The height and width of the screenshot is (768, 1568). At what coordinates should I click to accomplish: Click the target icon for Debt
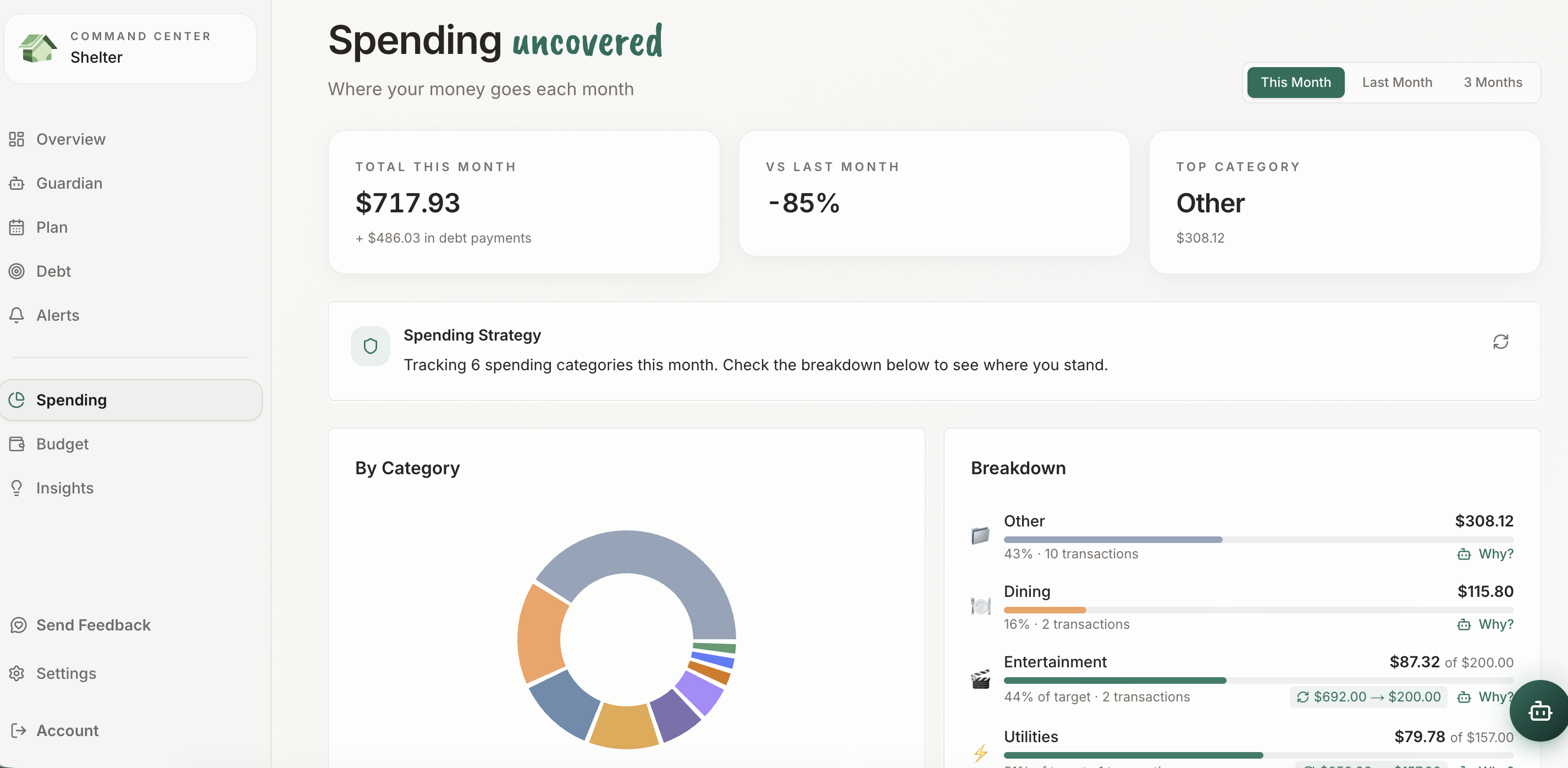click(x=16, y=271)
